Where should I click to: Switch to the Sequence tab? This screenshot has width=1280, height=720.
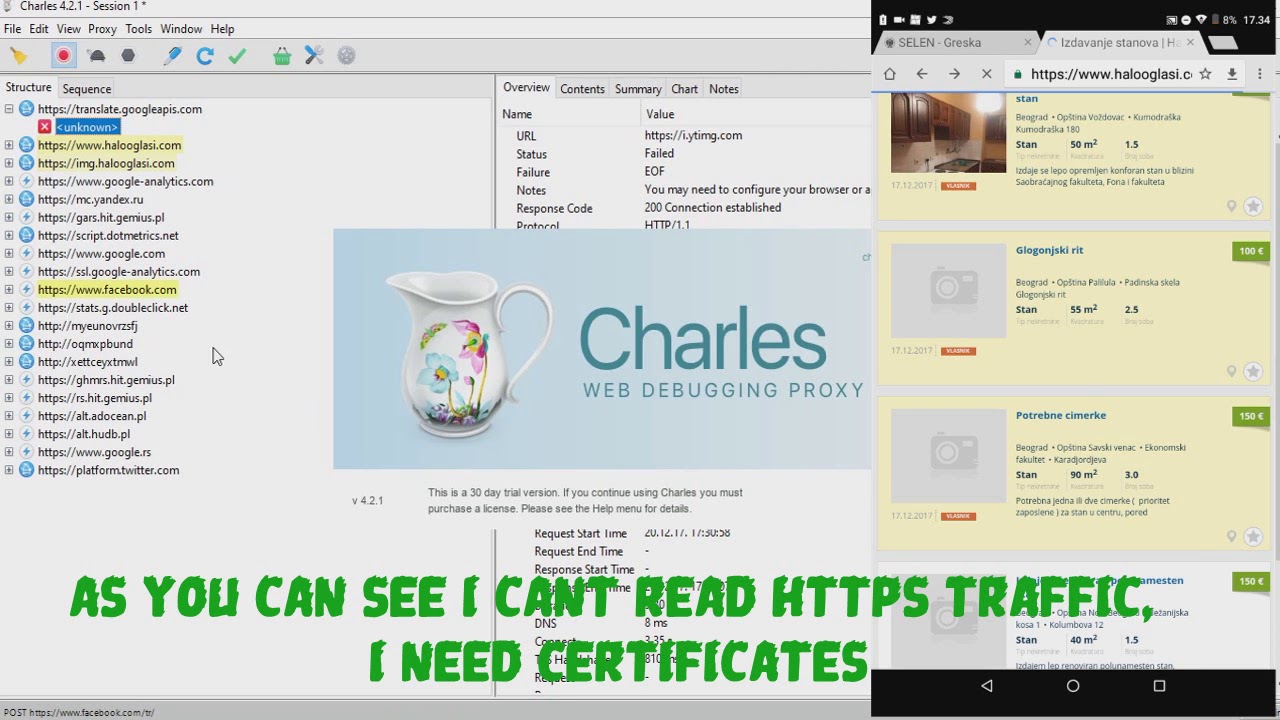coord(87,89)
